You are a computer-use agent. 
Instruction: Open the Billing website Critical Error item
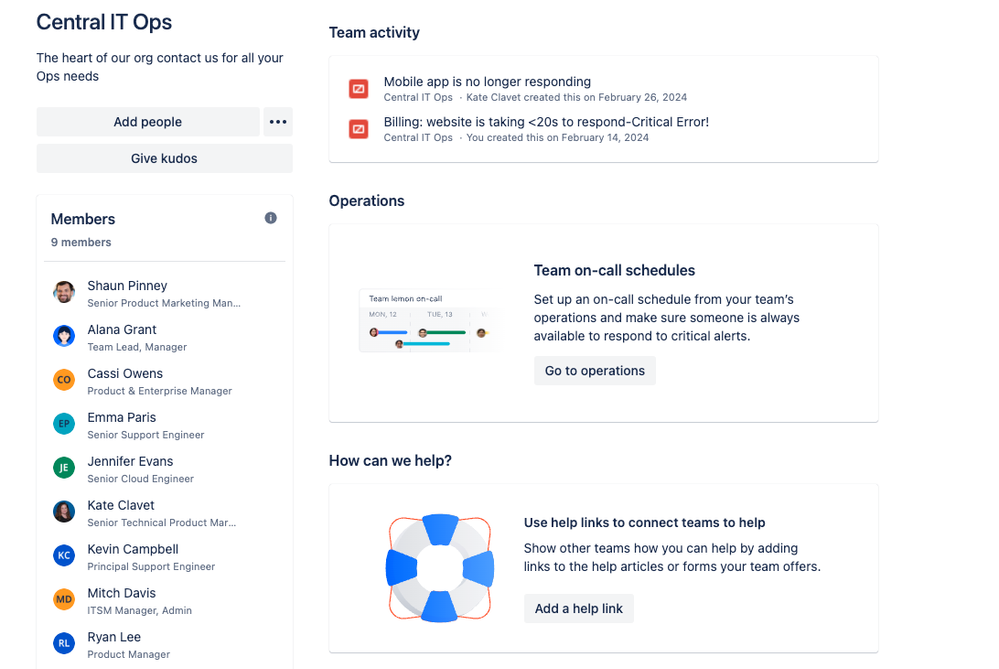(x=546, y=122)
